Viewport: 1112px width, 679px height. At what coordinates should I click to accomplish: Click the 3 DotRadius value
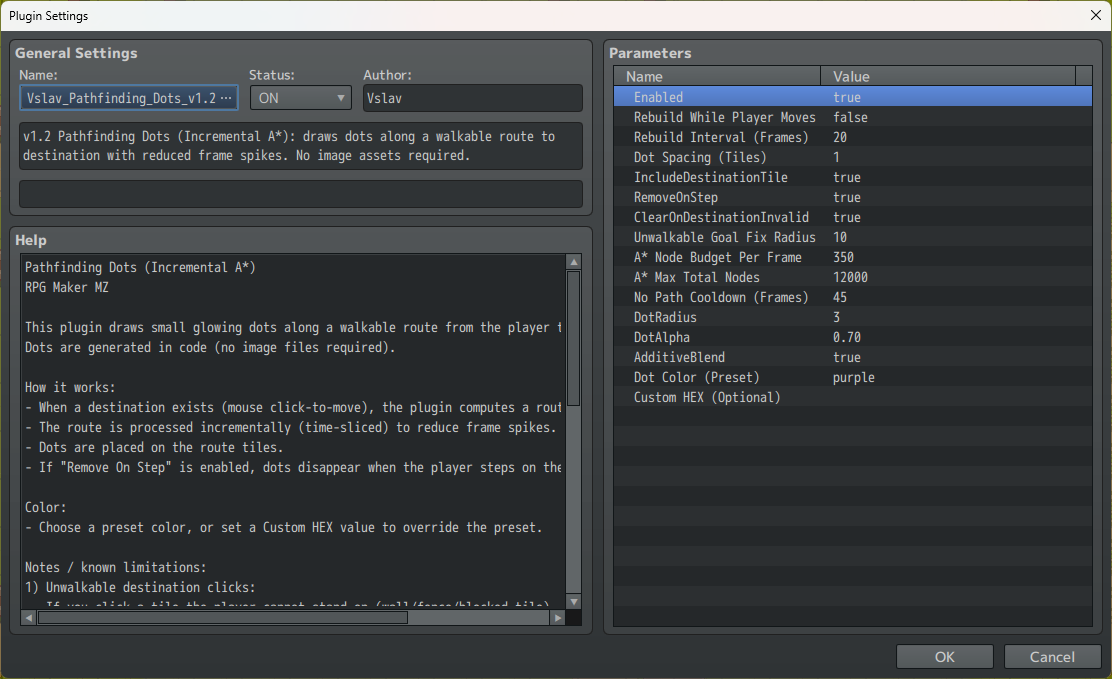pyautogui.click(x=836, y=317)
